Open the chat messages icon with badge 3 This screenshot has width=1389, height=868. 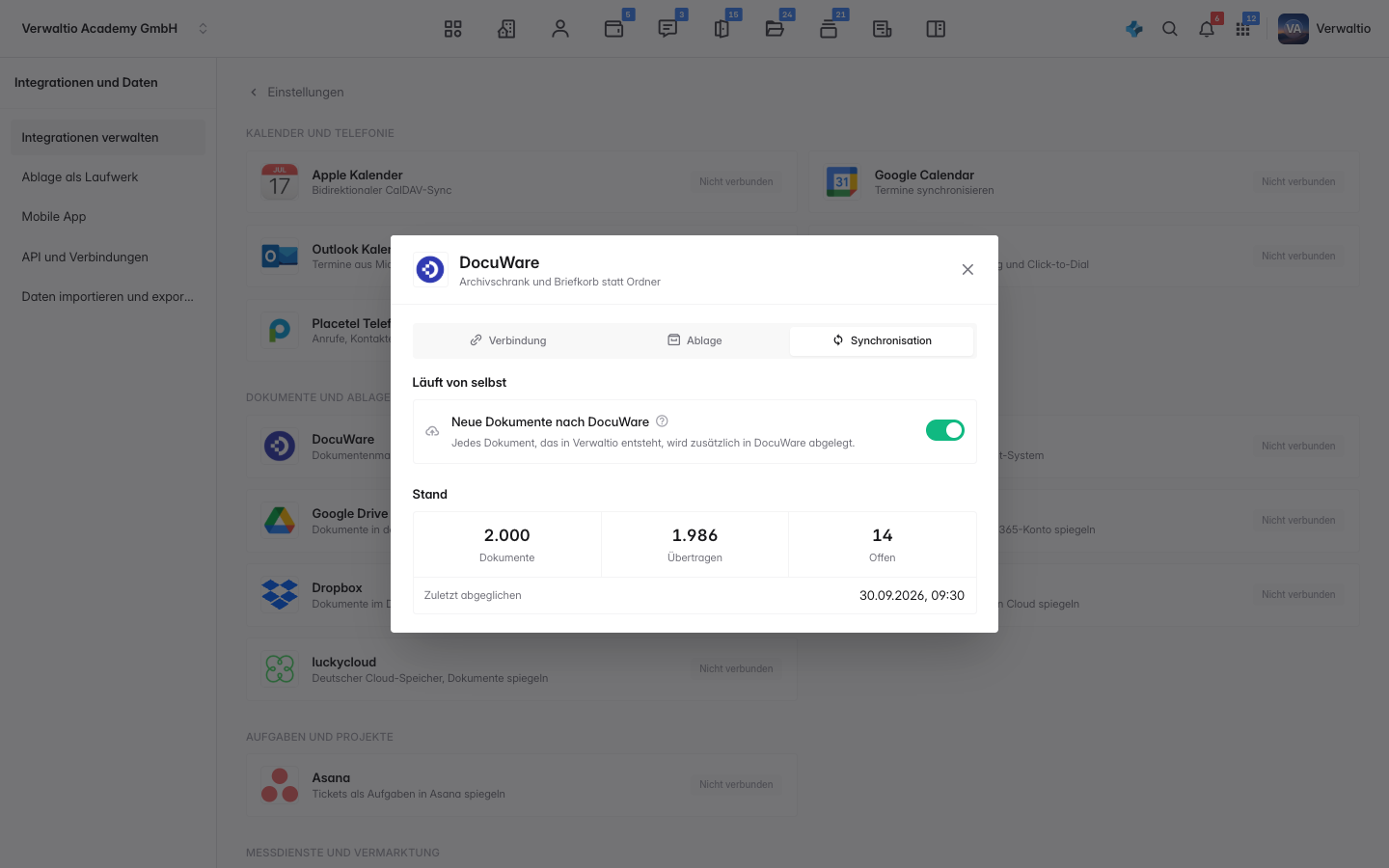(x=667, y=29)
